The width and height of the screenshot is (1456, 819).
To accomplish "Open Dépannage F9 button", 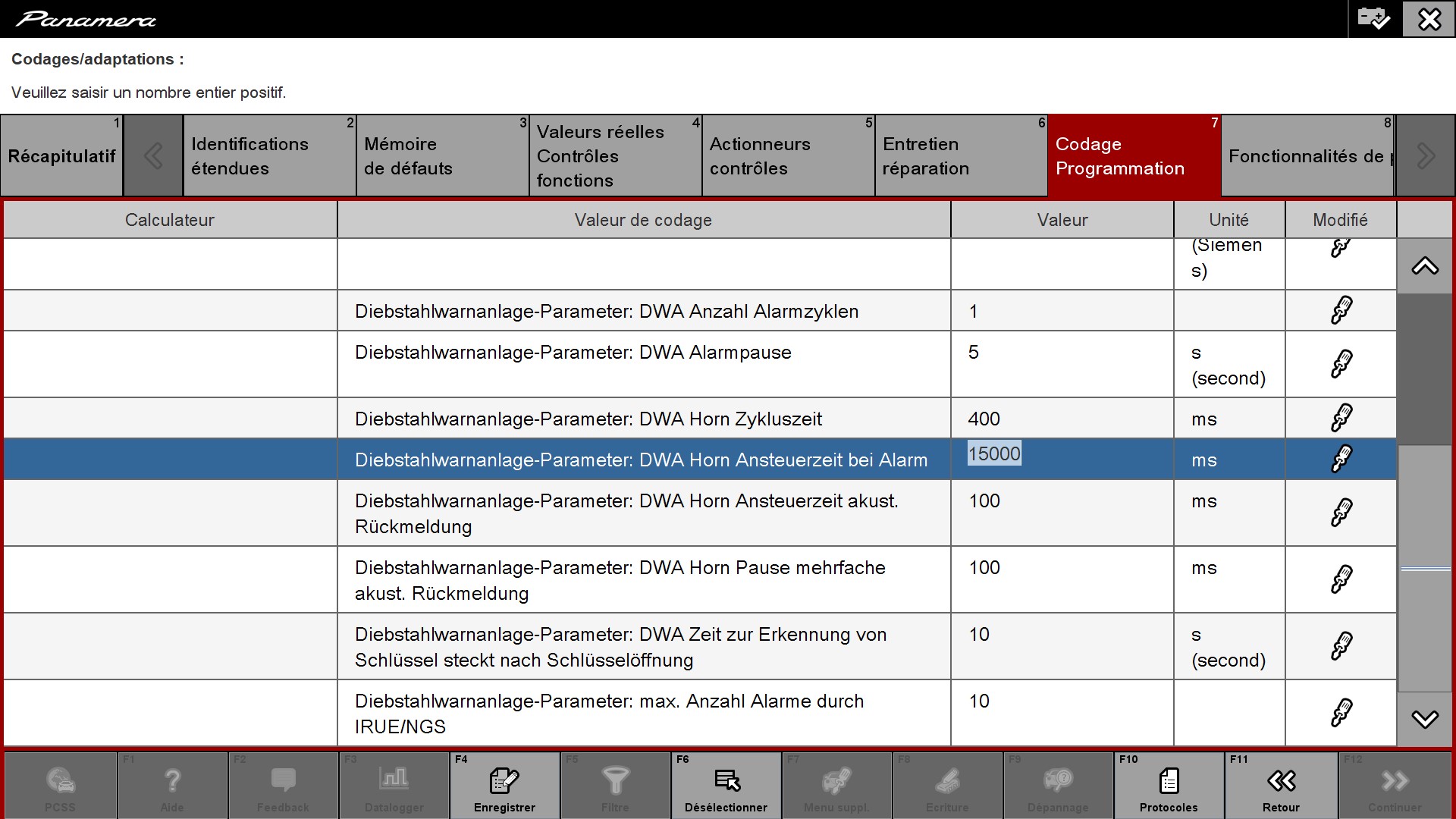I will 1058,785.
